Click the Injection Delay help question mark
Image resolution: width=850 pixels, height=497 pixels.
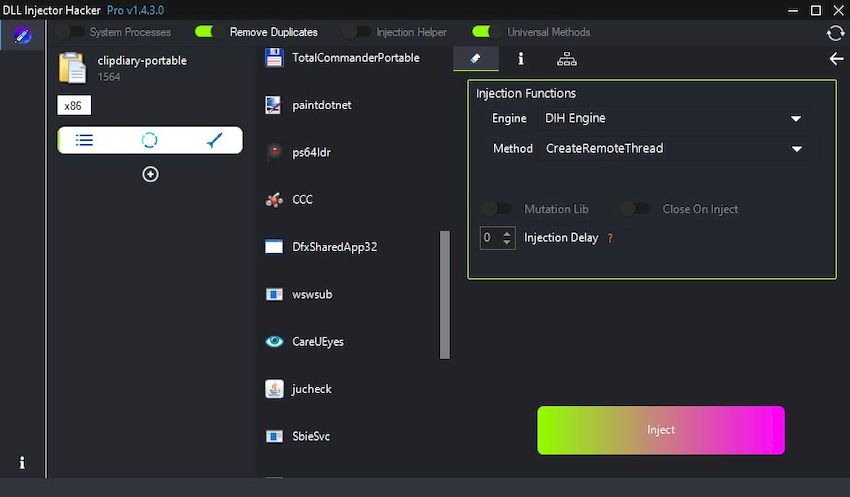(x=610, y=238)
